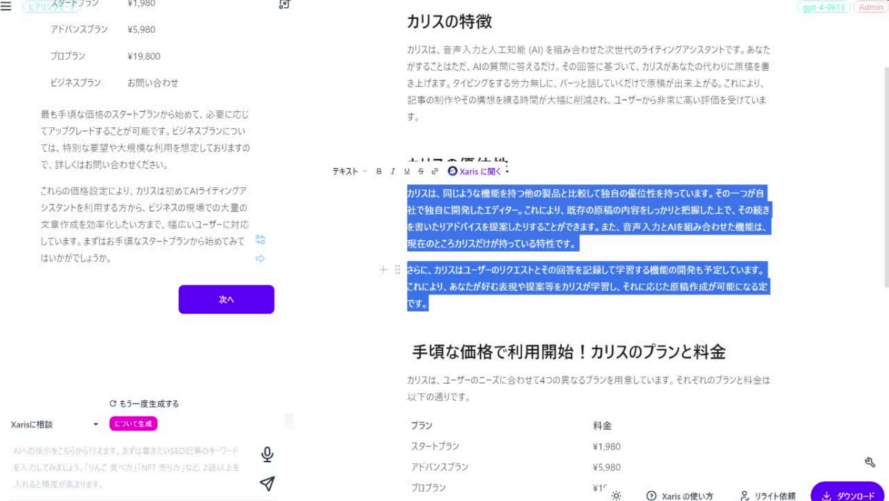
Task: Click the wrench settings icon
Action: click(870, 462)
